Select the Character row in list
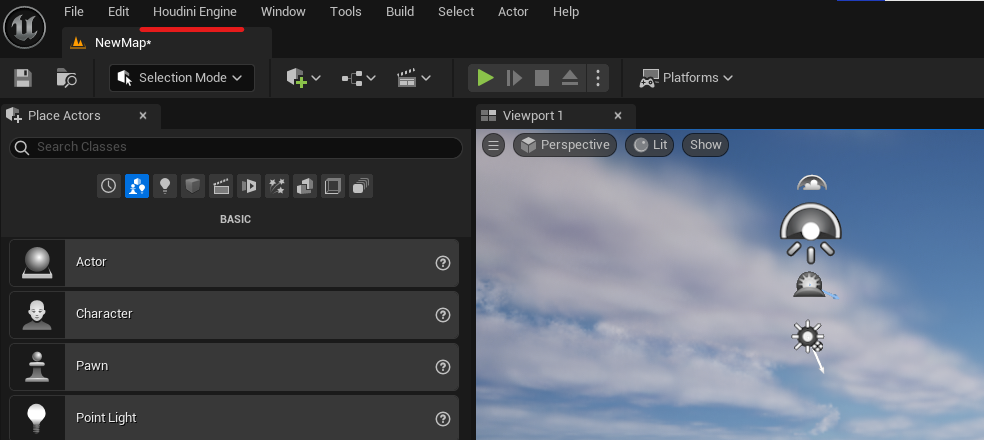The height and width of the screenshot is (440, 984). coord(234,314)
